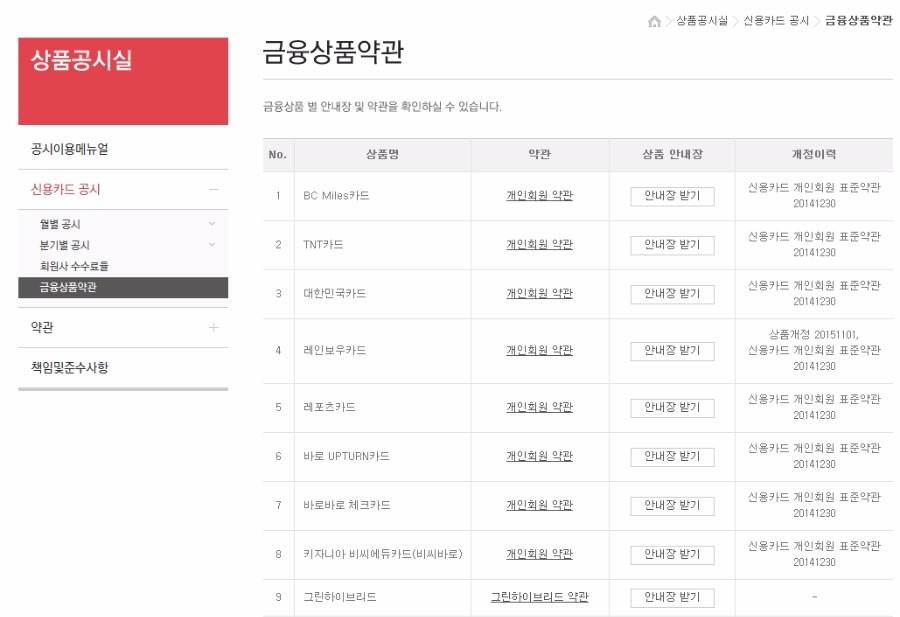Open the 그린하이브리드 약관 link
Viewport: 900px width, 617px height.
tap(539, 597)
